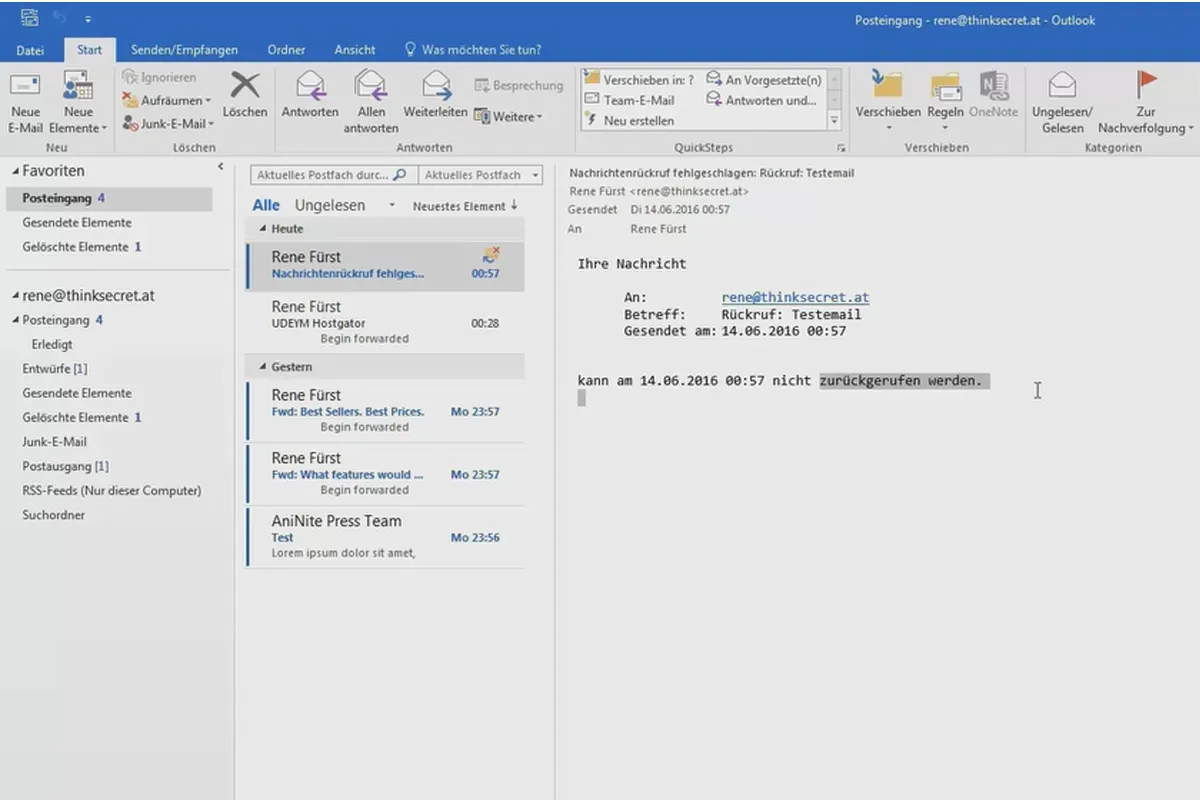This screenshot has width=1200, height=800.
Task: Delete the message with Löschen
Action: [245, 95]
